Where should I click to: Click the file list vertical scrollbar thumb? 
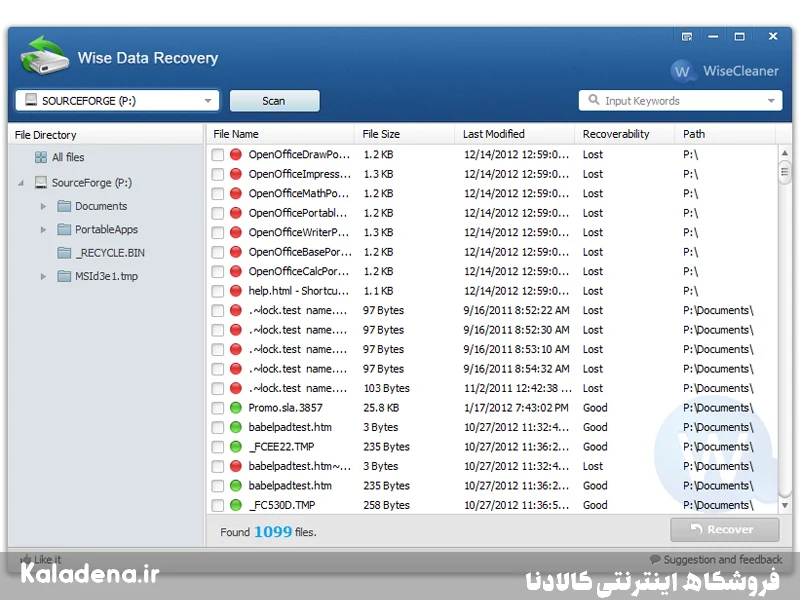coord(785,172)
